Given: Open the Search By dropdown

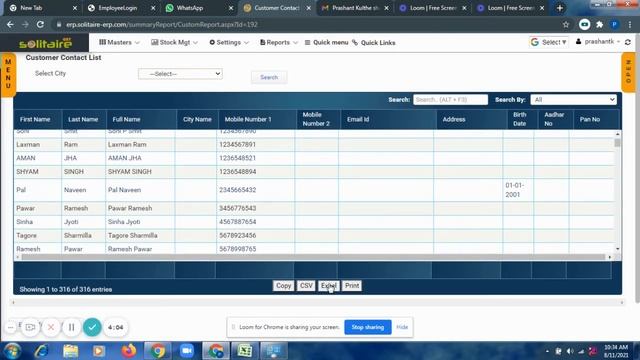Looking at the screenshot, I should [573, 100].
